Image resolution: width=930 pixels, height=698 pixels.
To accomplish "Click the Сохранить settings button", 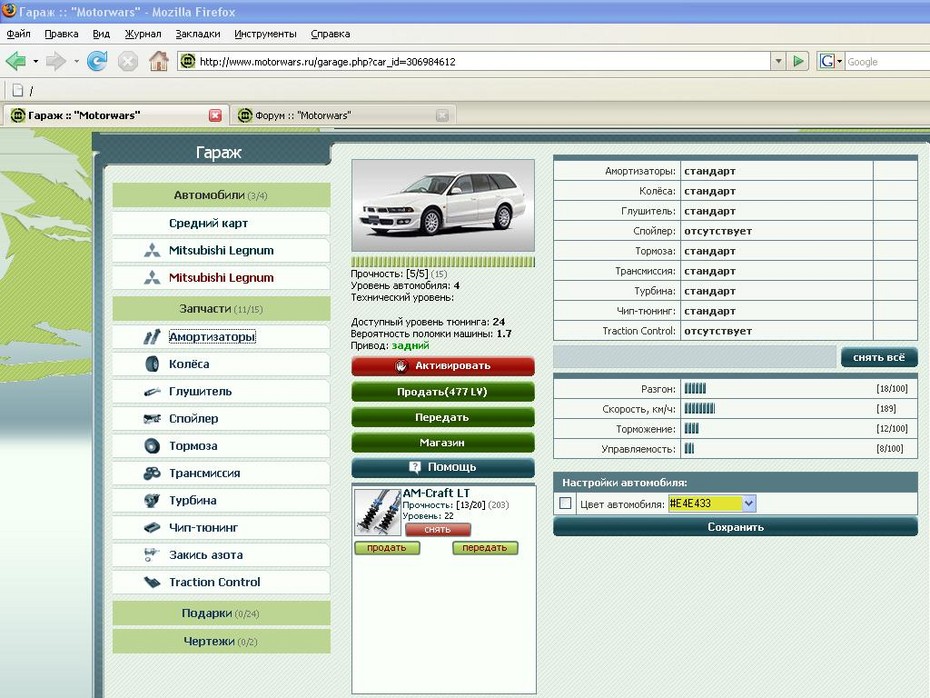I will (x=735, y=527).
